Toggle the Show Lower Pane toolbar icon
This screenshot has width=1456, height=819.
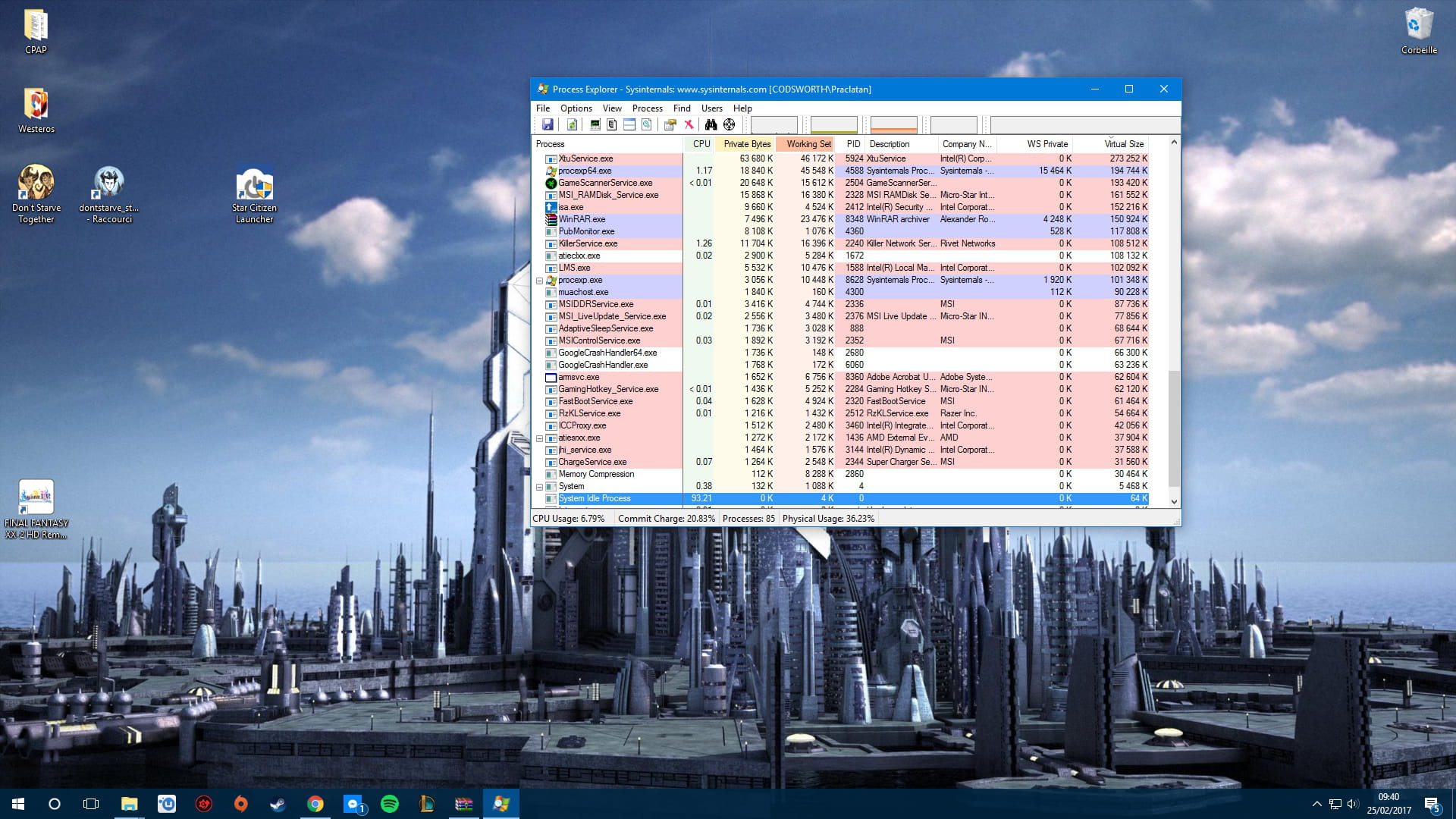pos(629,124)
